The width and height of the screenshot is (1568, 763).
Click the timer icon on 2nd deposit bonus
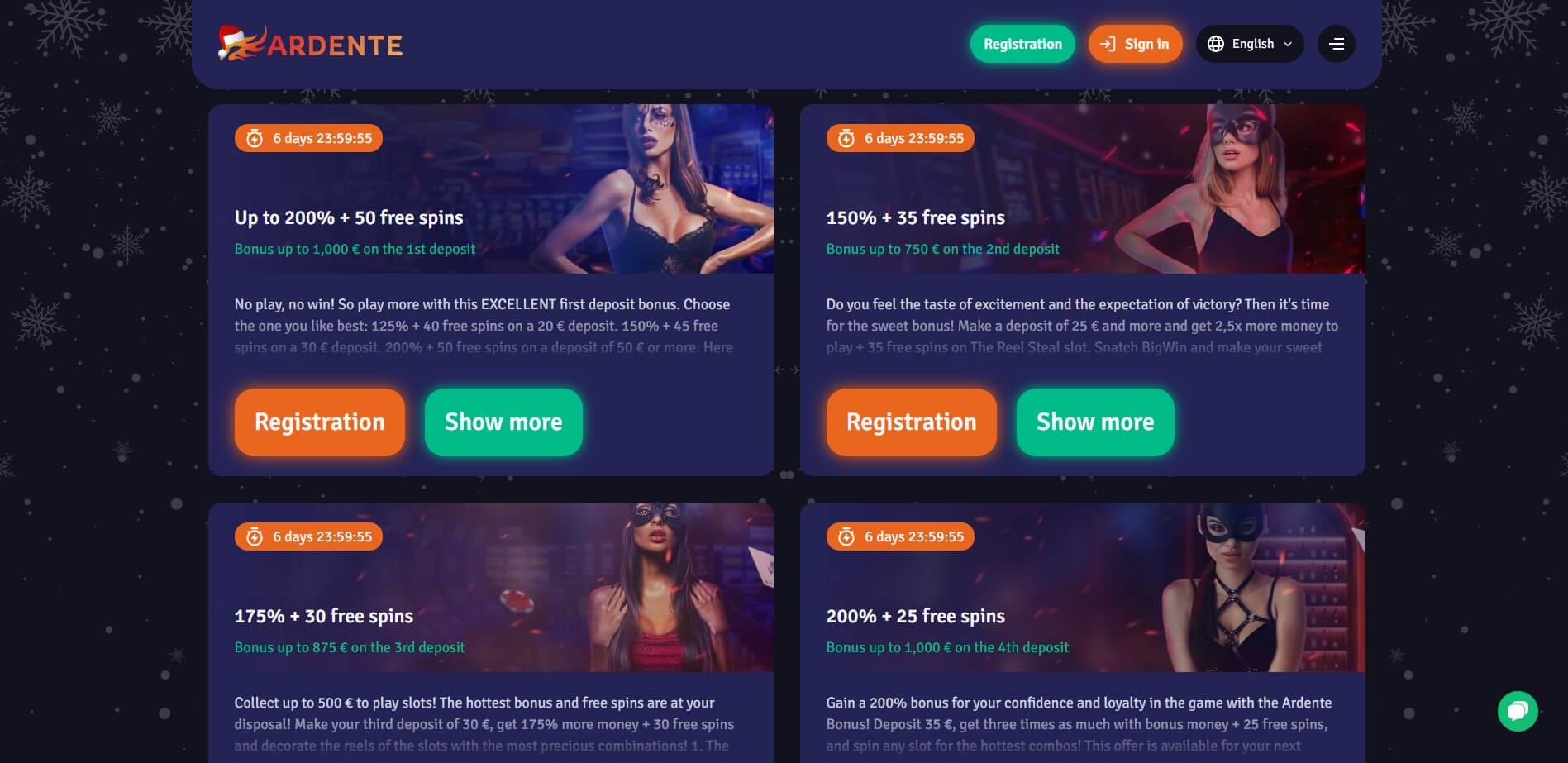(x=846, y=138)
